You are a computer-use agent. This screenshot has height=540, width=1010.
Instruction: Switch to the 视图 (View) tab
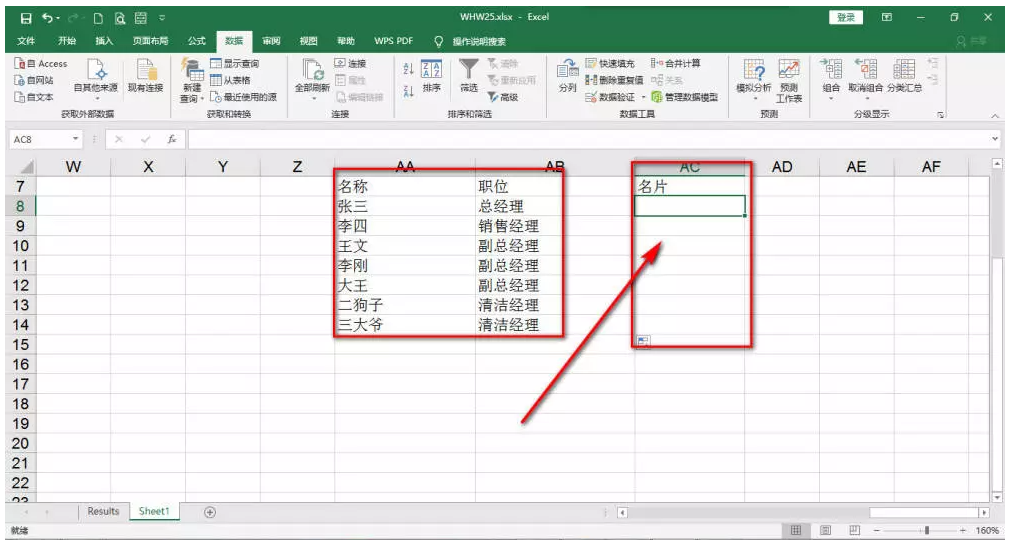coord(309,41)
